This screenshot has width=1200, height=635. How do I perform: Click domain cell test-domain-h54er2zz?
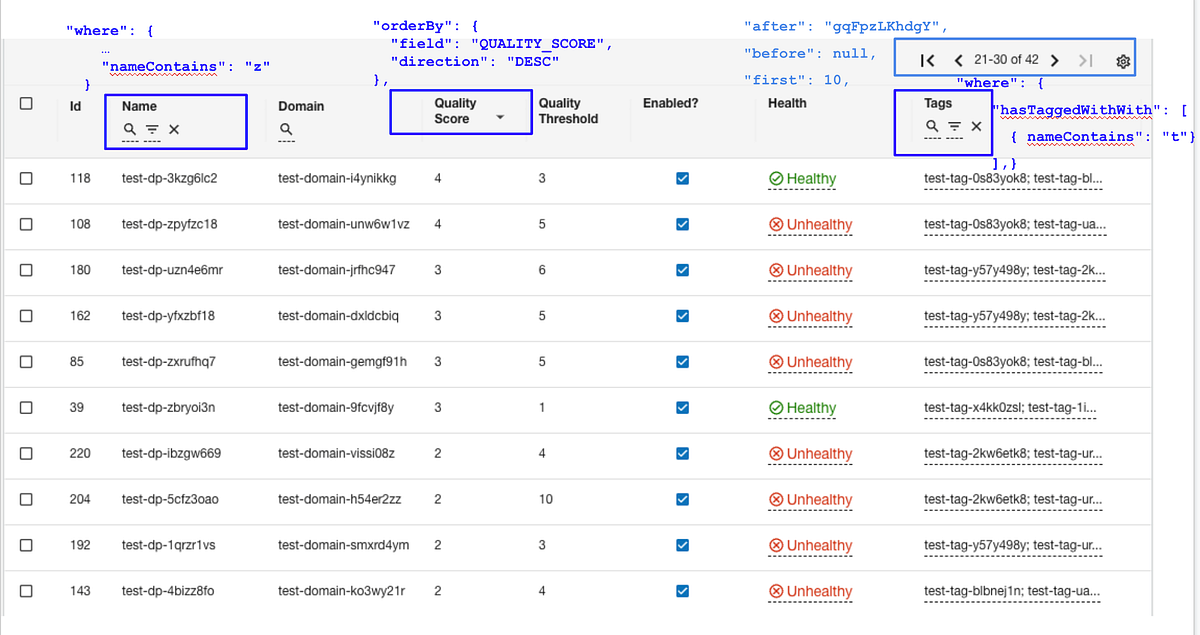point(340,499)
